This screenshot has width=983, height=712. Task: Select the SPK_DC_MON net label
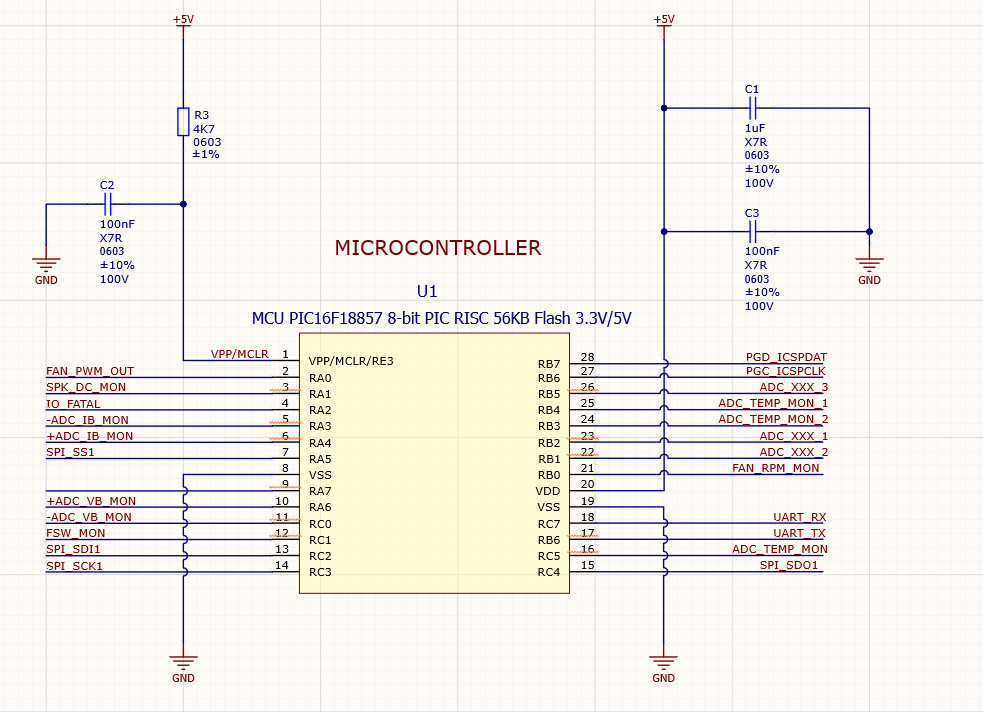tap(86, 387)
